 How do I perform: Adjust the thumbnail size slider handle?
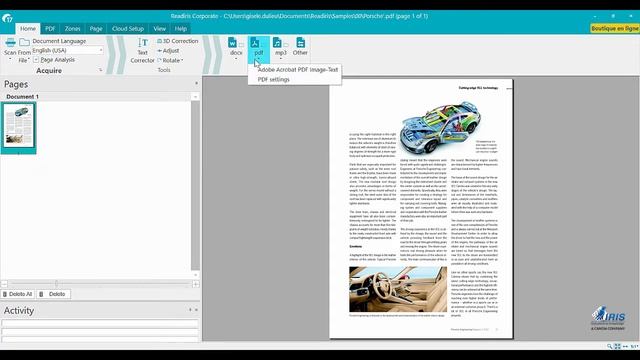tap(56, 283)
